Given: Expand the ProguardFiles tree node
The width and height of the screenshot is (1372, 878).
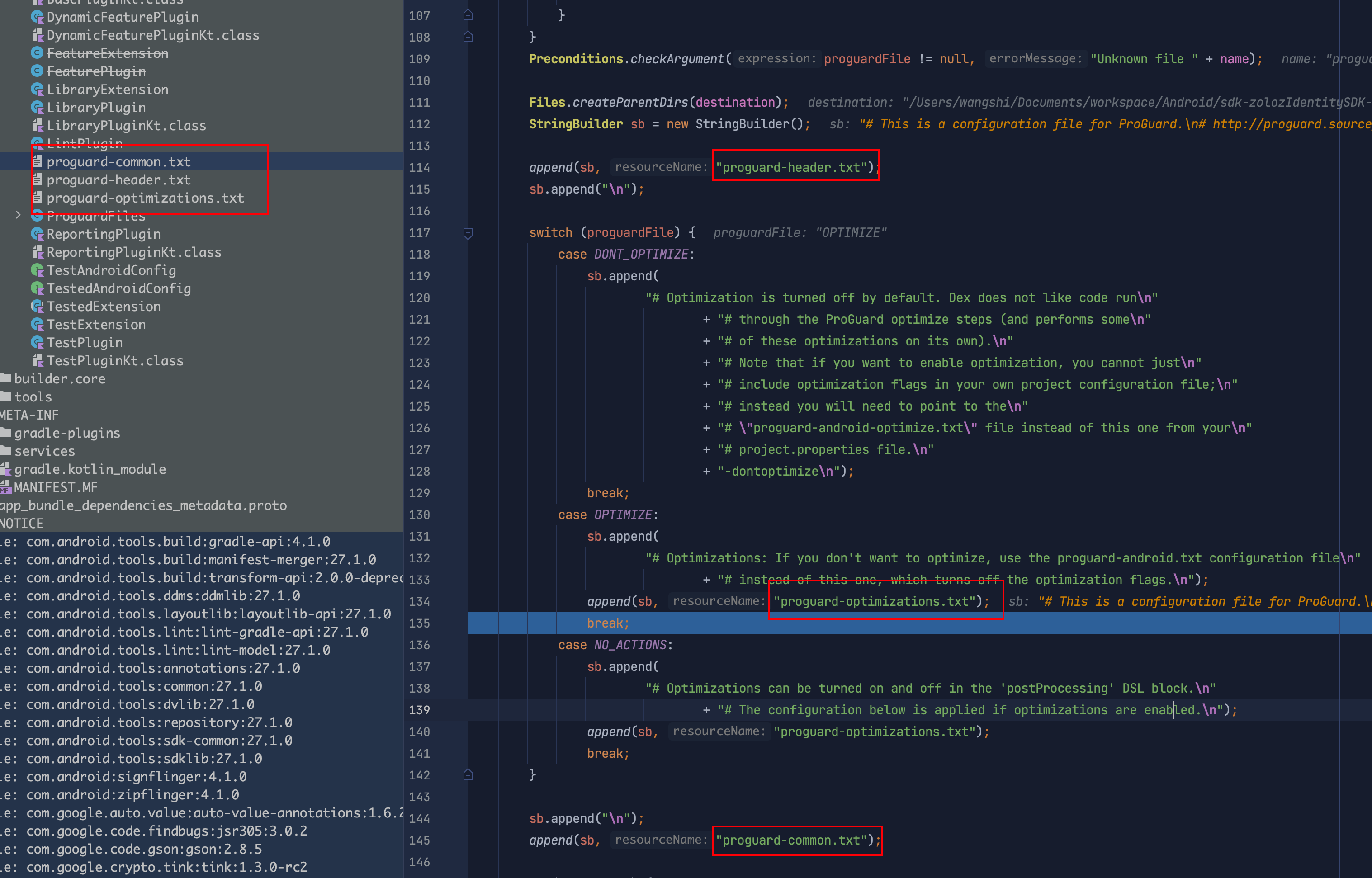Looking at the screenshot, I should [x=18, y=215].
